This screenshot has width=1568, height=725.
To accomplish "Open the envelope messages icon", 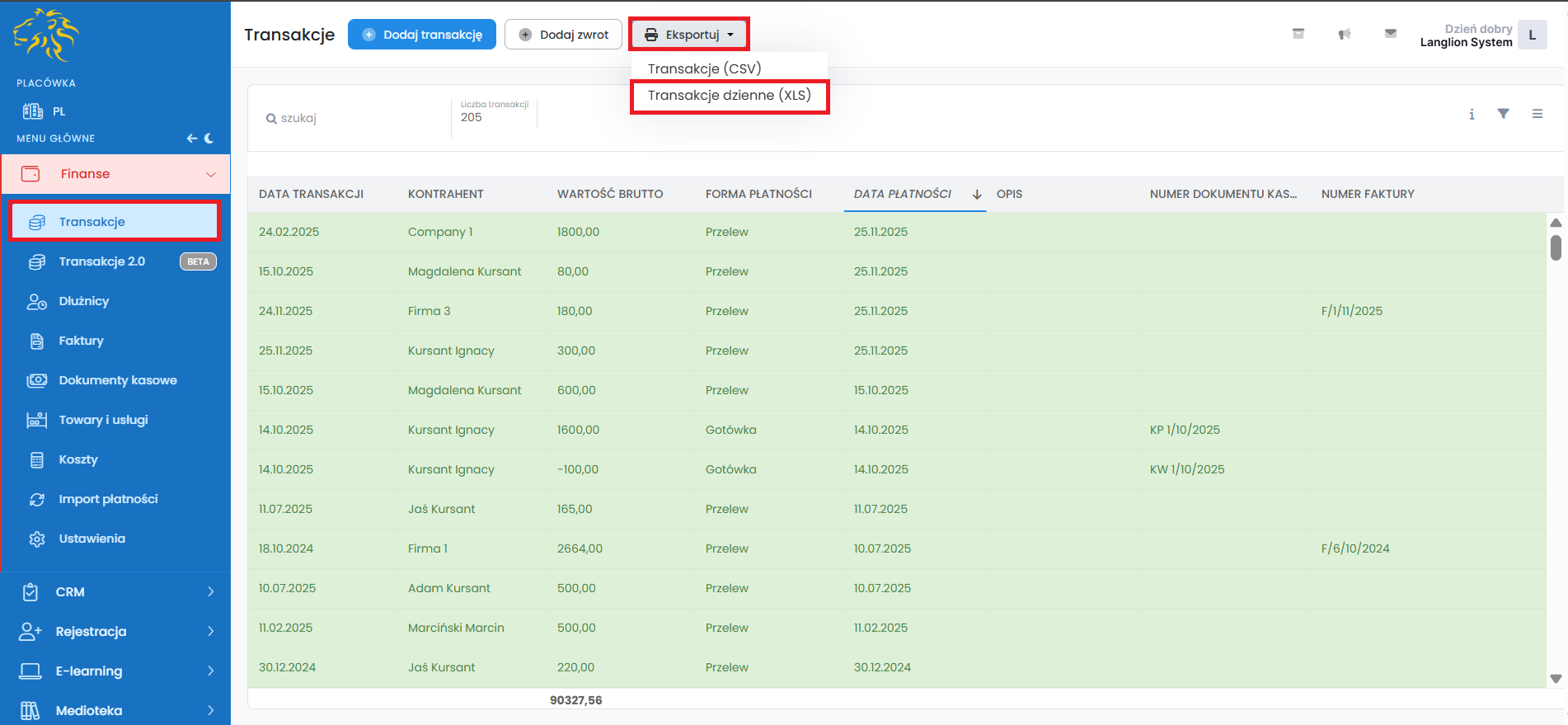I will coord(1391,34).
